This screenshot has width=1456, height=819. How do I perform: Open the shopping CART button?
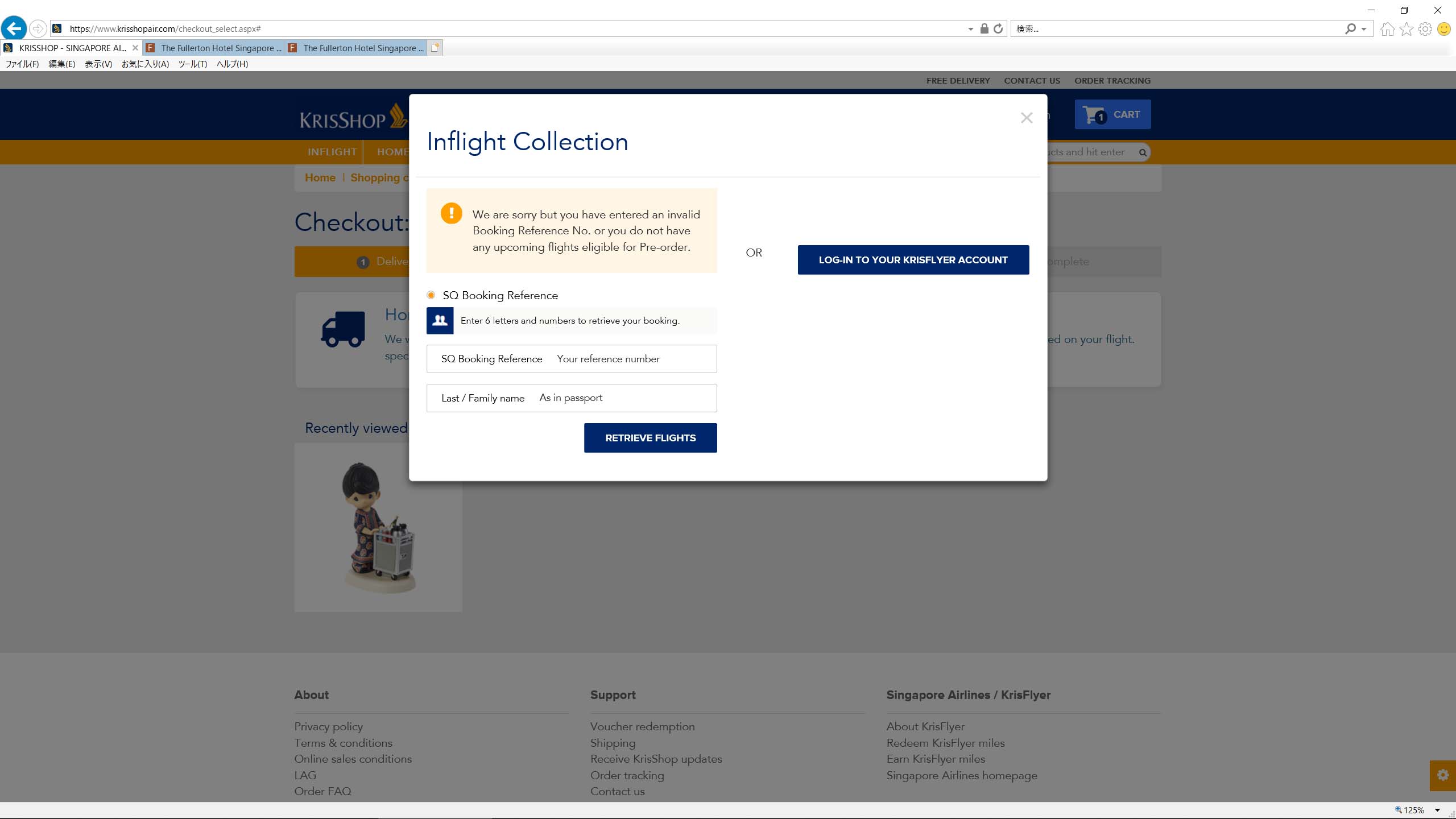coord(1112,114)
